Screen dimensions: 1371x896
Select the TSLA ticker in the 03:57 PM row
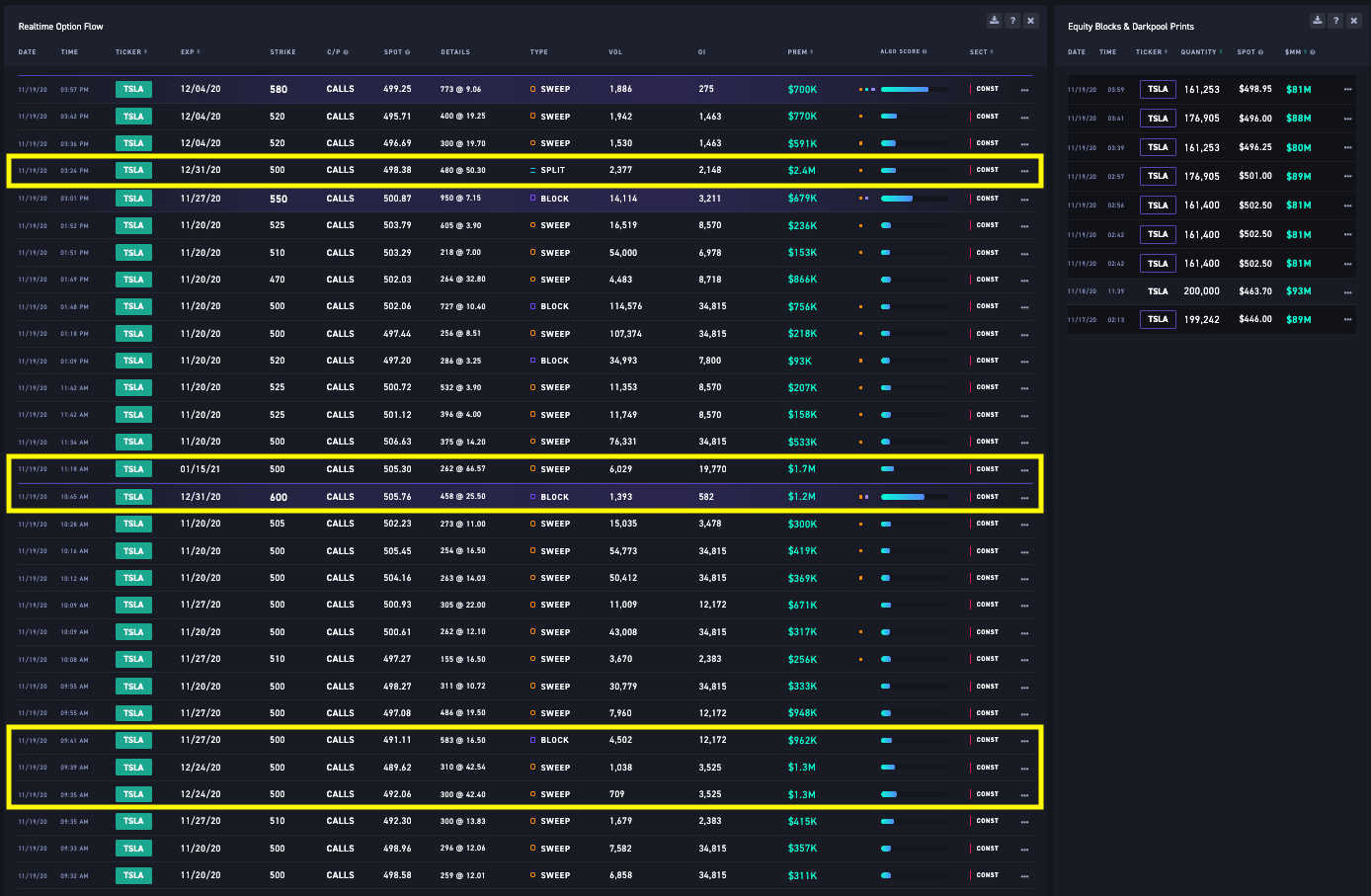[x=133, y=89]
